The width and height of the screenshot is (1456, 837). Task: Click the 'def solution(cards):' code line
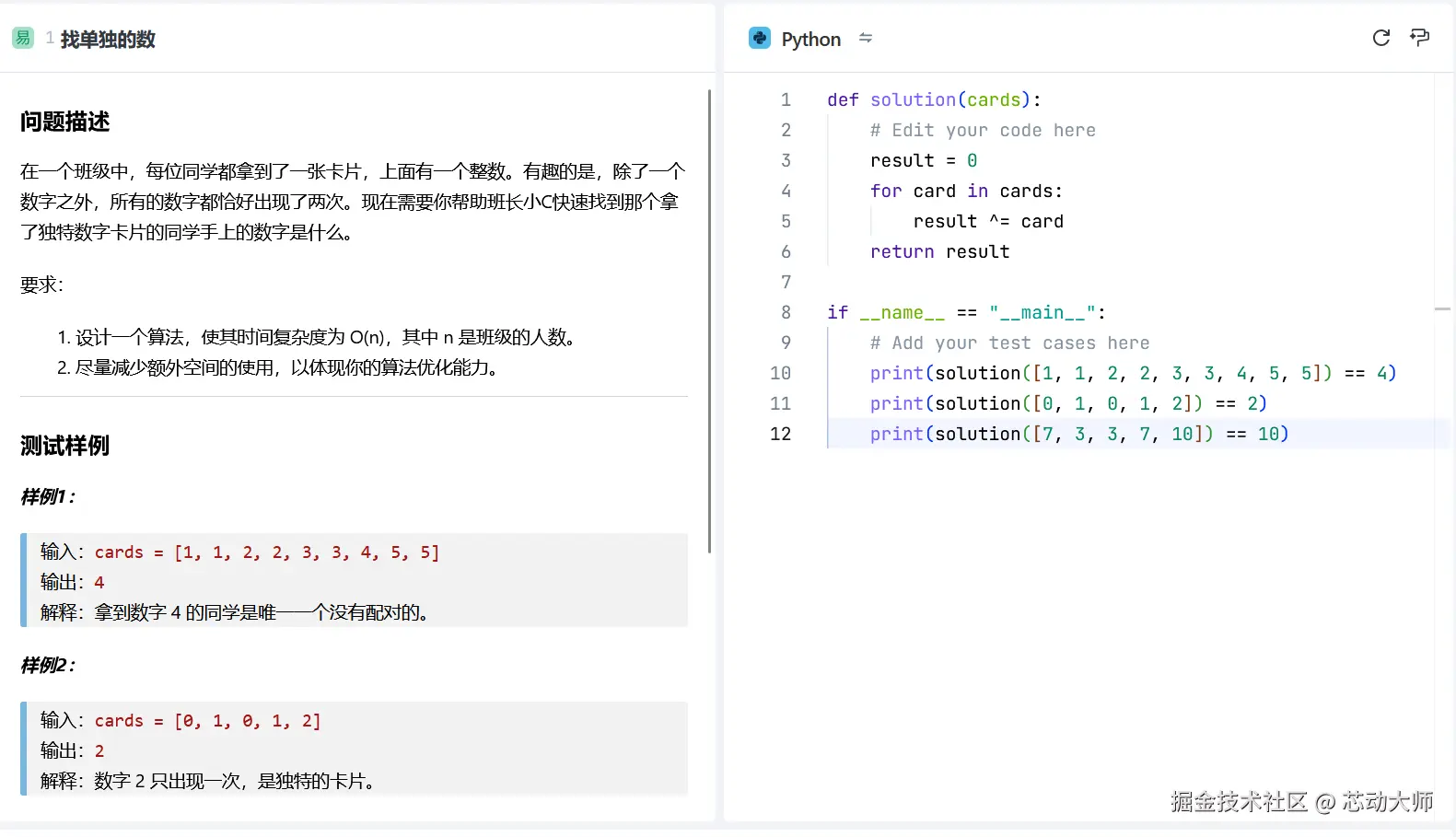933,100
